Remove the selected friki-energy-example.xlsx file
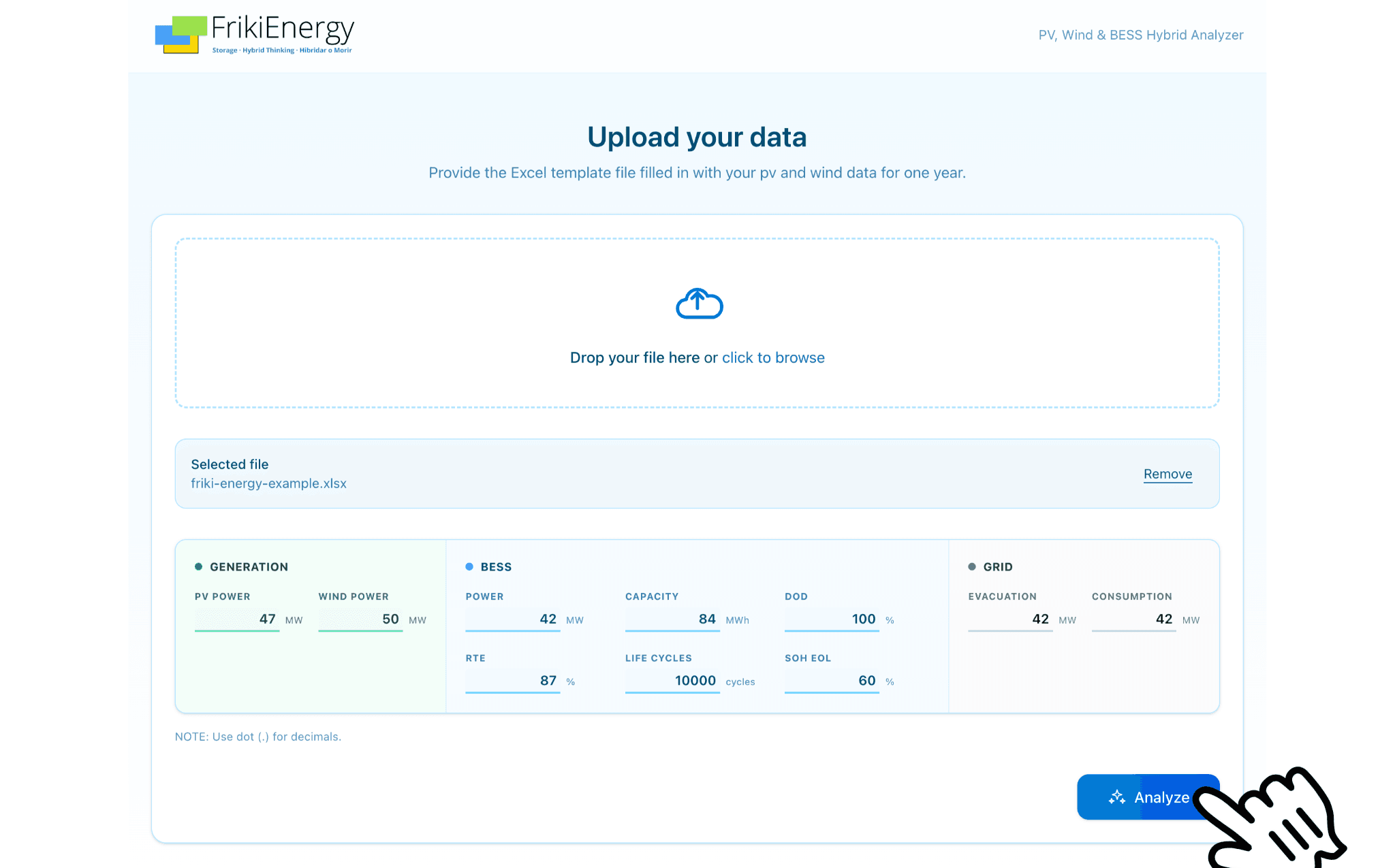 (x=1167, y=474)
